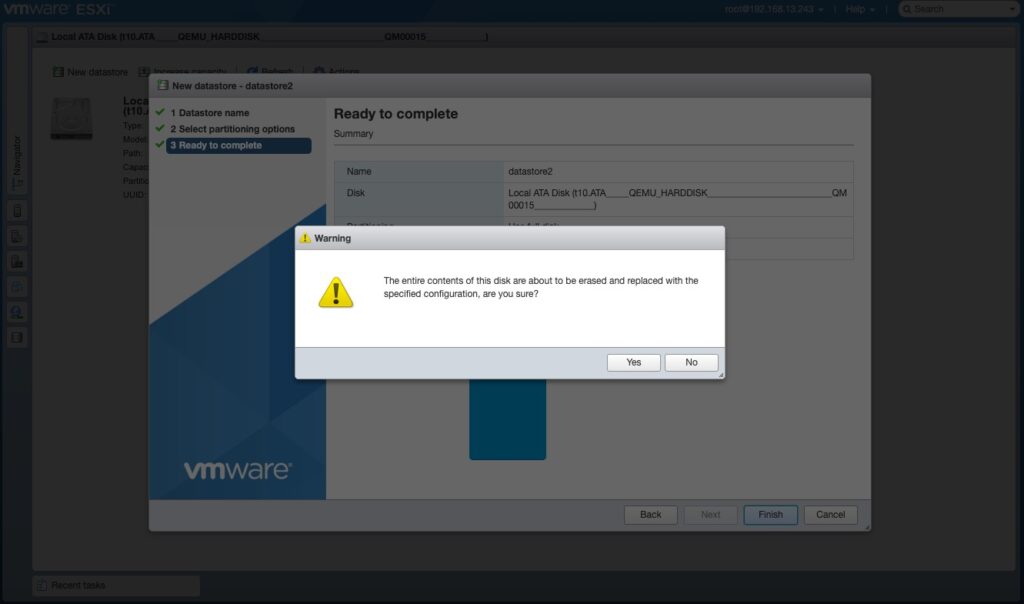Screen dimensions: 1024x604
Task: Click the blue partition layout block
Action: (507, 419)
